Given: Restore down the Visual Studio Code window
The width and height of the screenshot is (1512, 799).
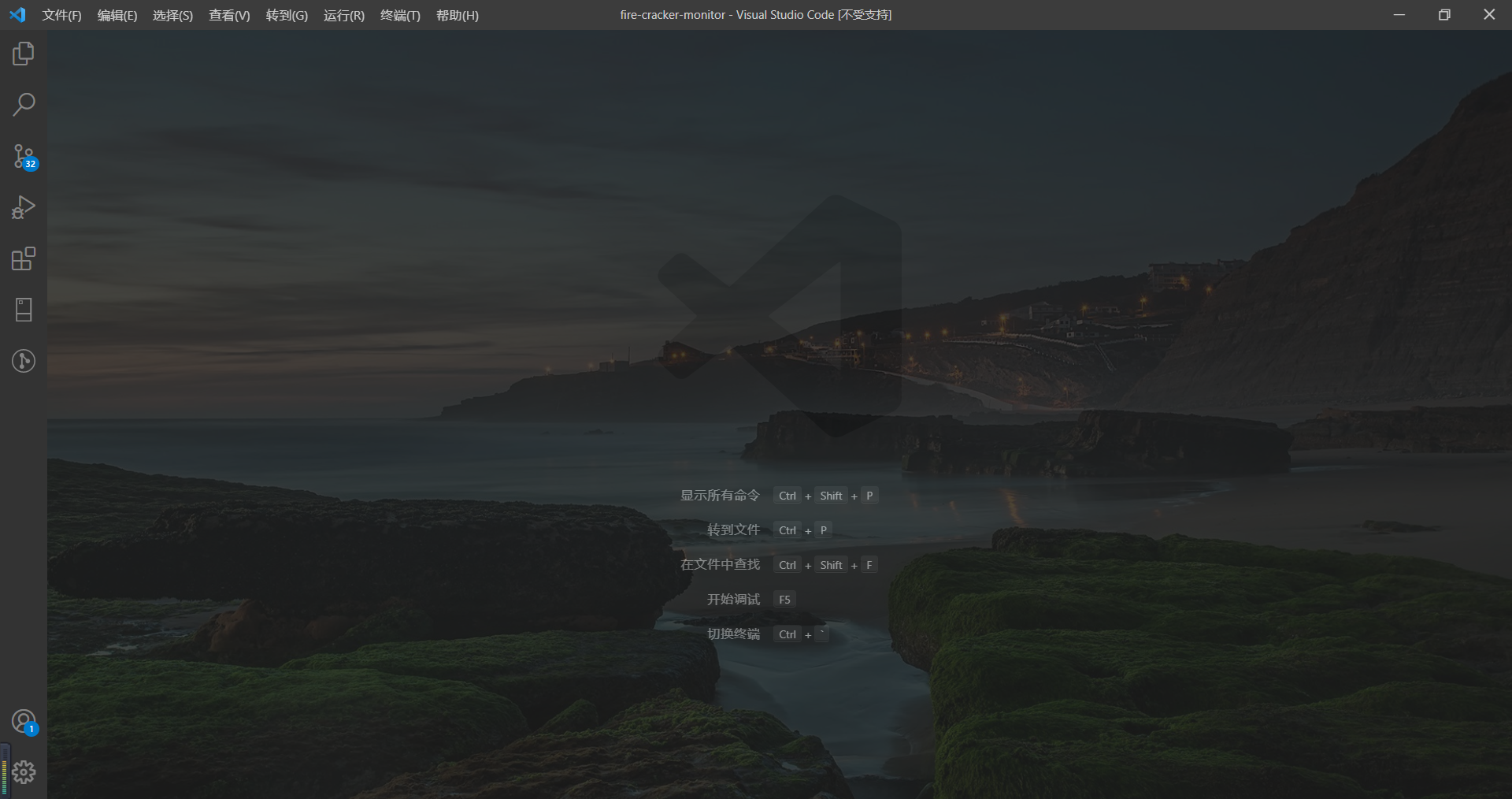Looking at the screenshot, I should (1444, 15).
